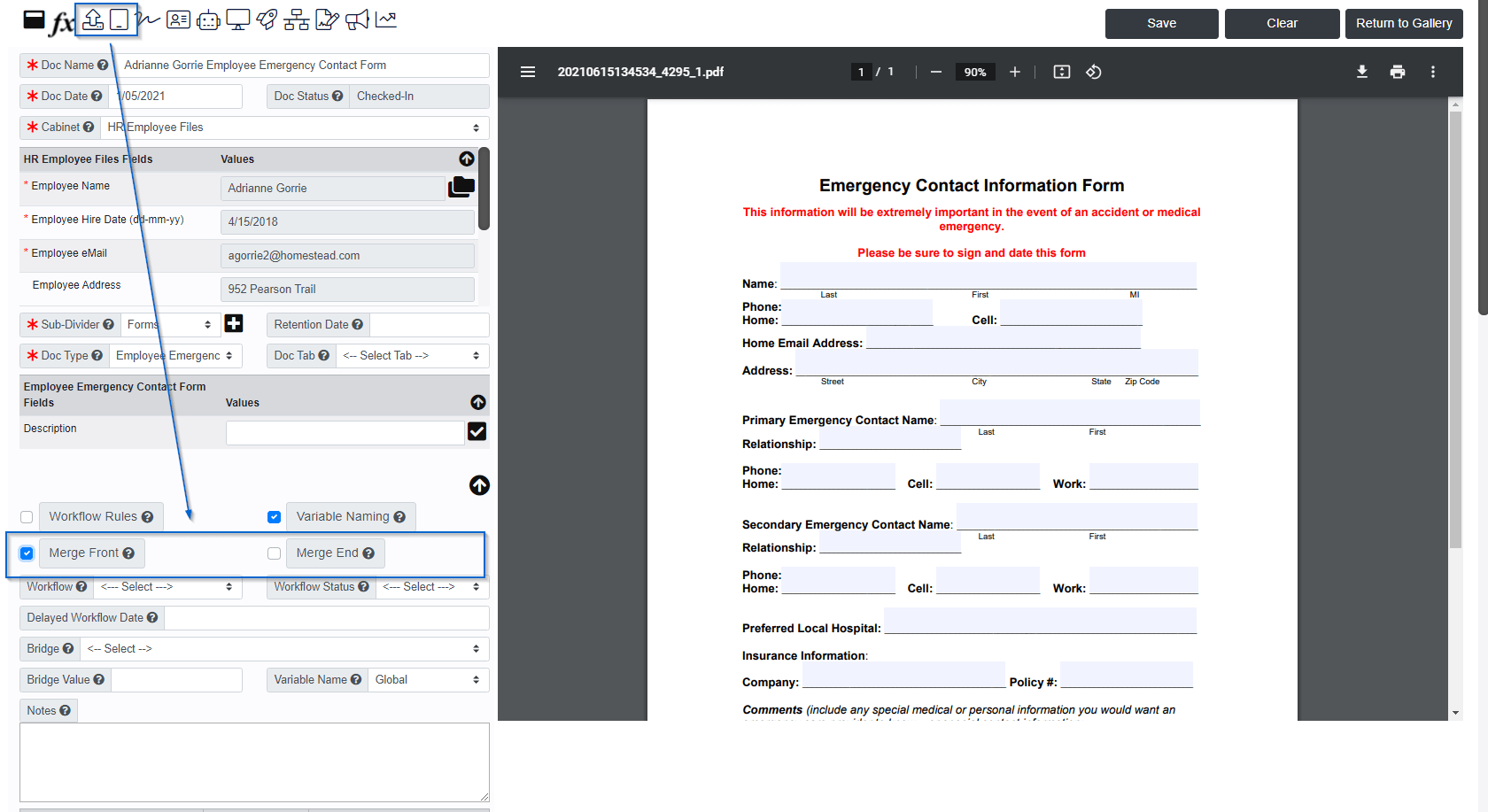Click the Delayed Workflow Date field

pyautogui.click(x=327, y=618)
